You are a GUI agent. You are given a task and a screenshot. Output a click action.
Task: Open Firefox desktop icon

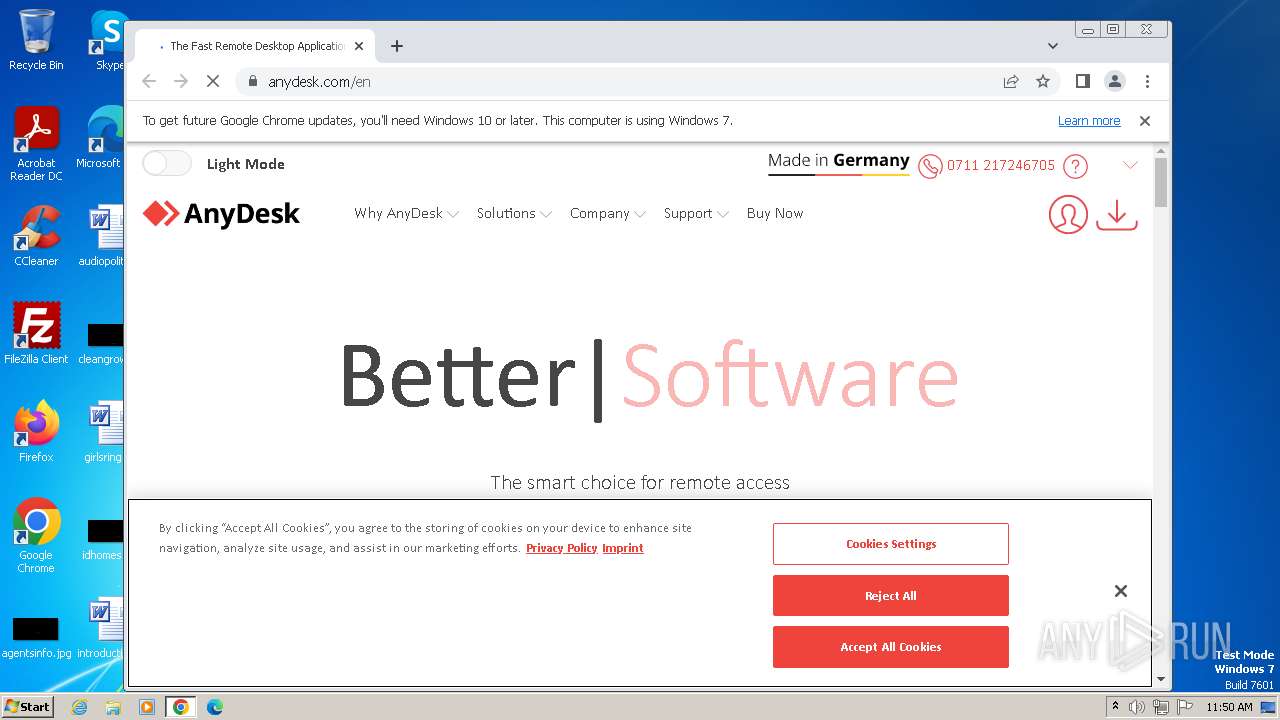point(36,432)
